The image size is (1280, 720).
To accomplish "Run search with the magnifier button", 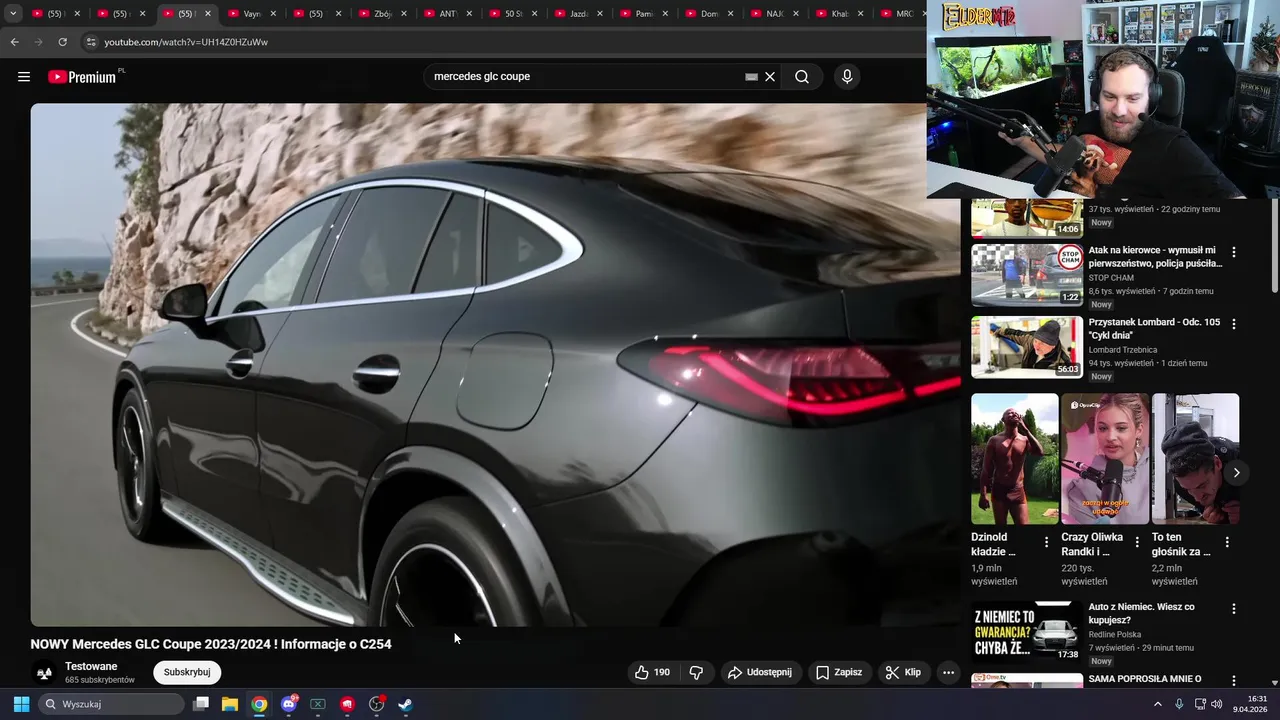I will tap(802, 77).
